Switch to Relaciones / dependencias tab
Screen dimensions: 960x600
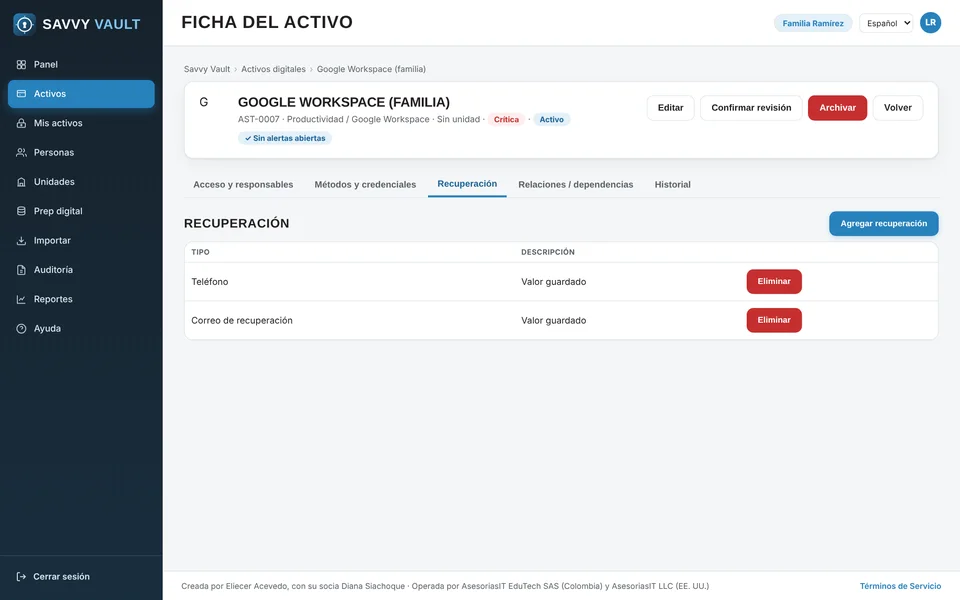[x=576, y=184]
